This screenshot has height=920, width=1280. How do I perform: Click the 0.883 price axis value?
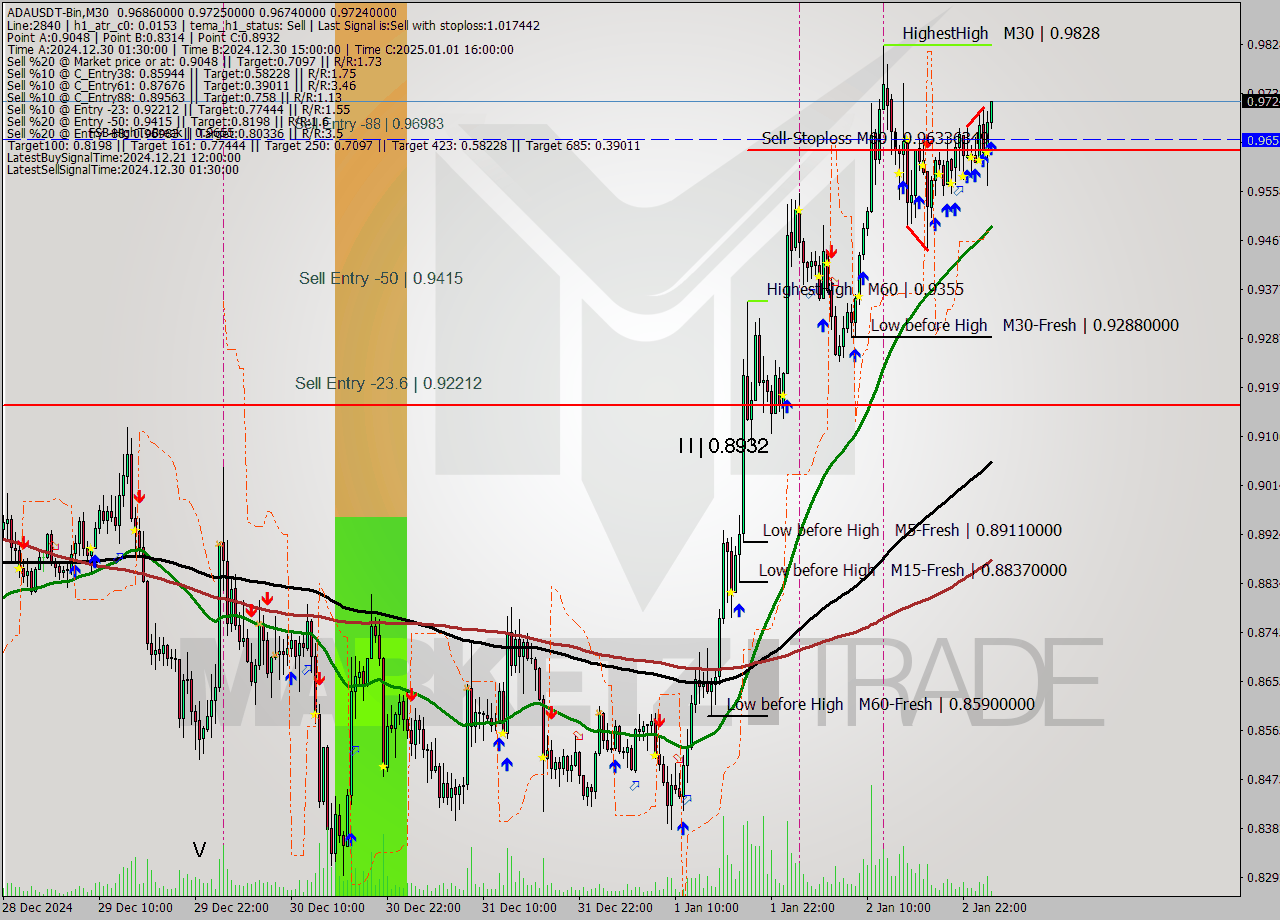click(1261, 583)
